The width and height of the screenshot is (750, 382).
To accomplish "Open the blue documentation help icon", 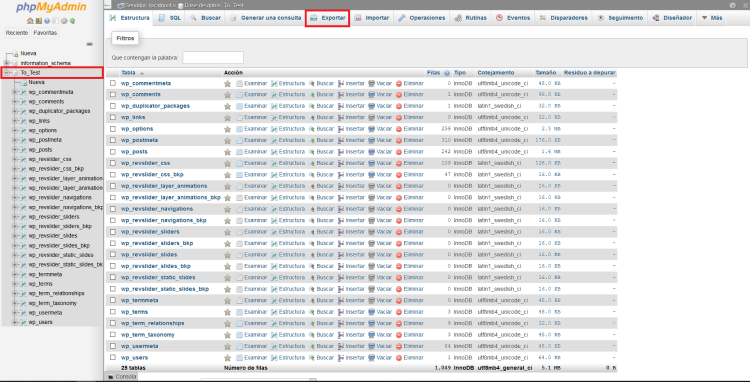I will pos(47,21).
